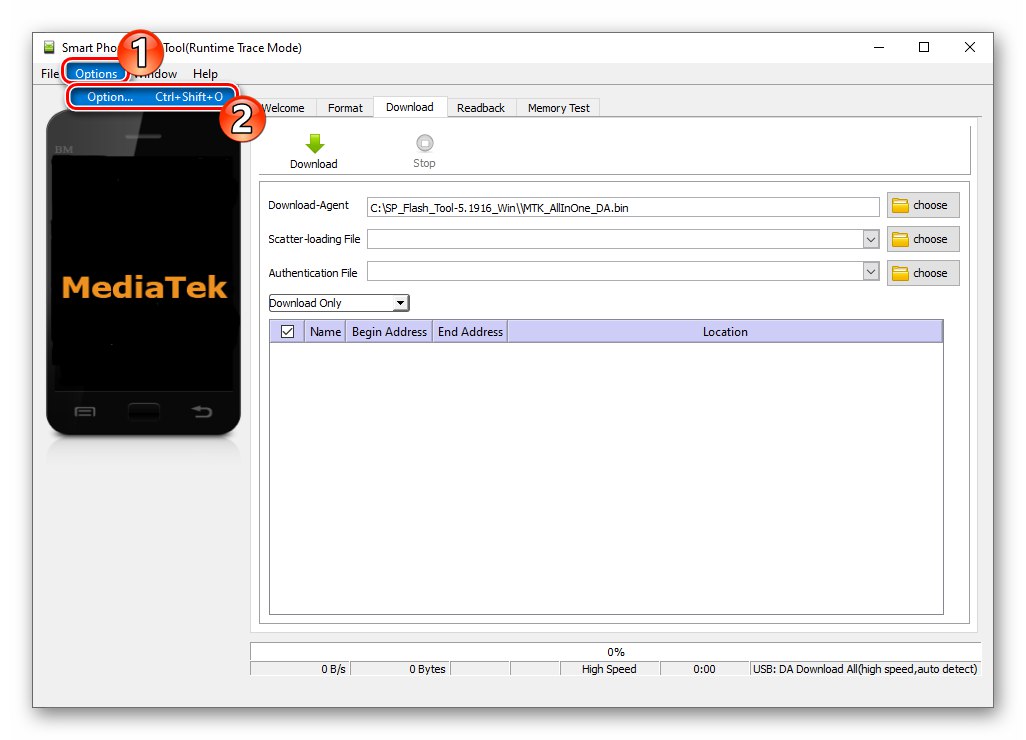This screenshot has height=740, width=1026.
Task: Open the Download Only mode dropdown
Action: click(339, 303)
